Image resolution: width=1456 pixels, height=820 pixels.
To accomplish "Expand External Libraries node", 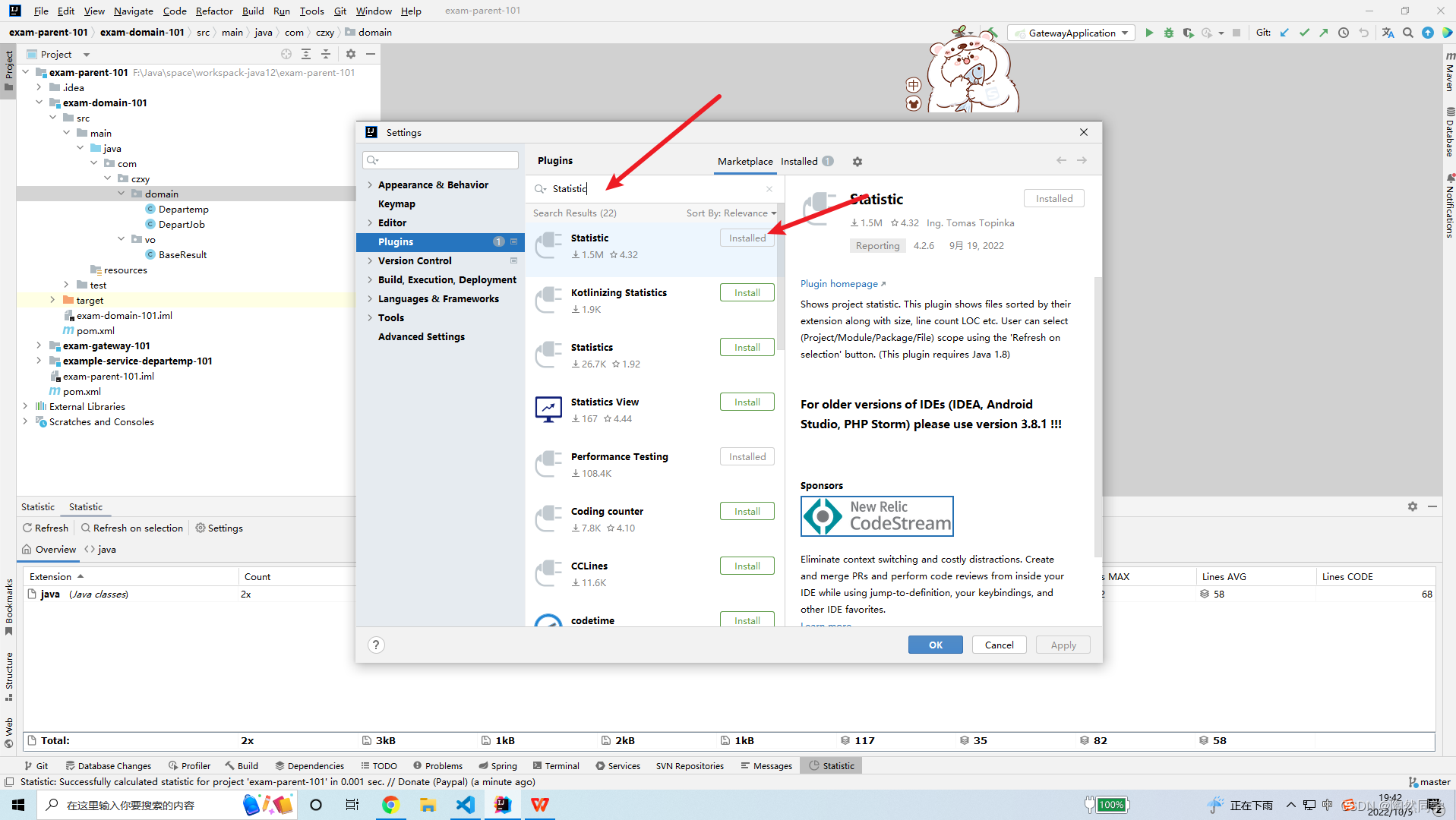I will coord(26,406).
